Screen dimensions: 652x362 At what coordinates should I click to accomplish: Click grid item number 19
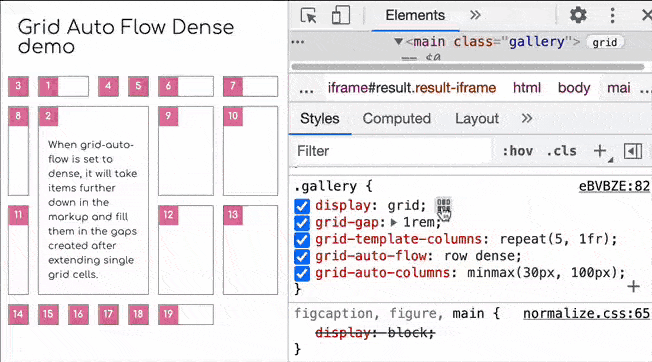186,315
